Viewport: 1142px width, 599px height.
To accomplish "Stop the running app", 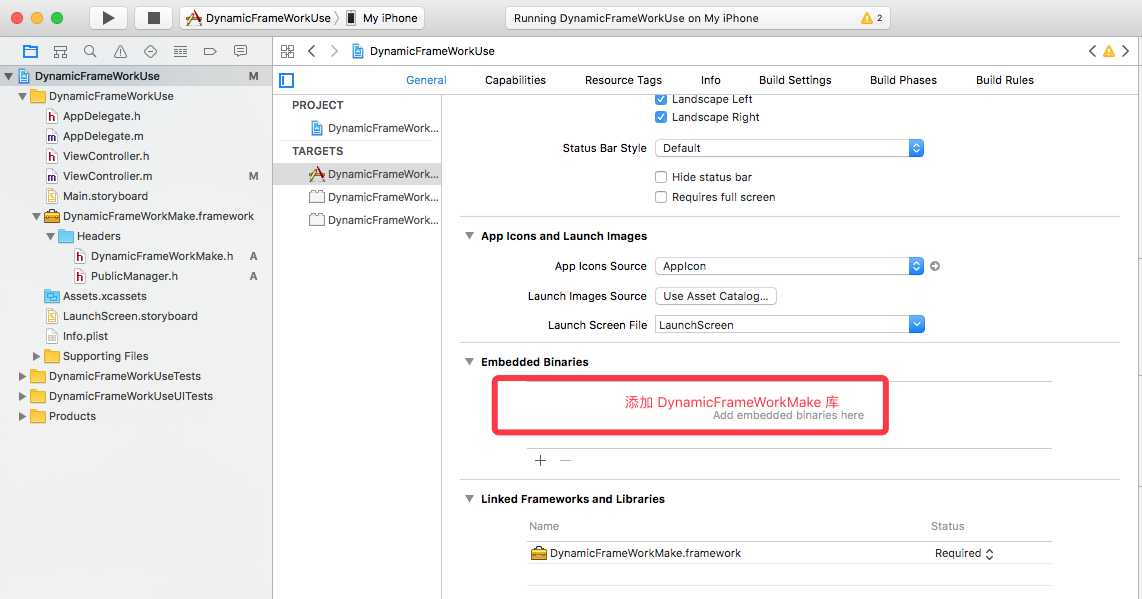I will (x=154, y=18).
